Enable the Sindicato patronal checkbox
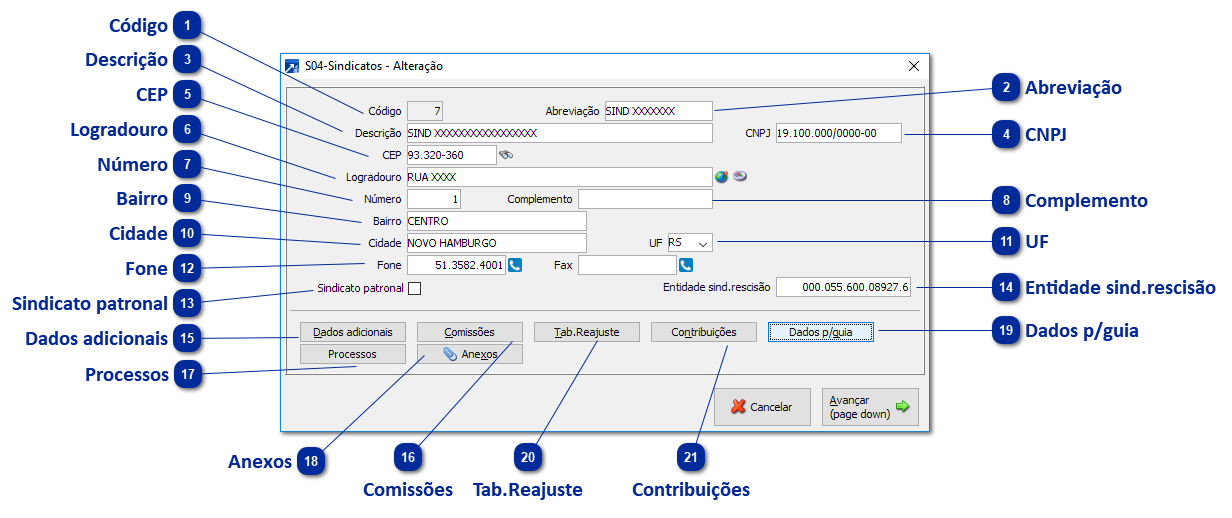Screen dimensions: 1232x518 click(x=415, y=289)
